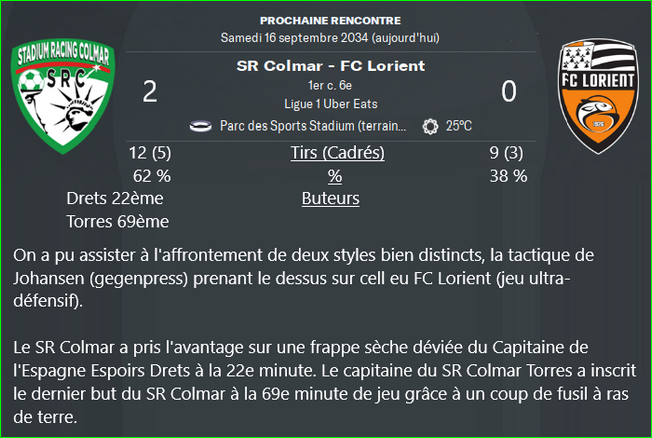The height and width of the screenshot is (438, 652).
Task: Click the Tirs (Cadrés) underlined label
Action: (x=337, y=153)
